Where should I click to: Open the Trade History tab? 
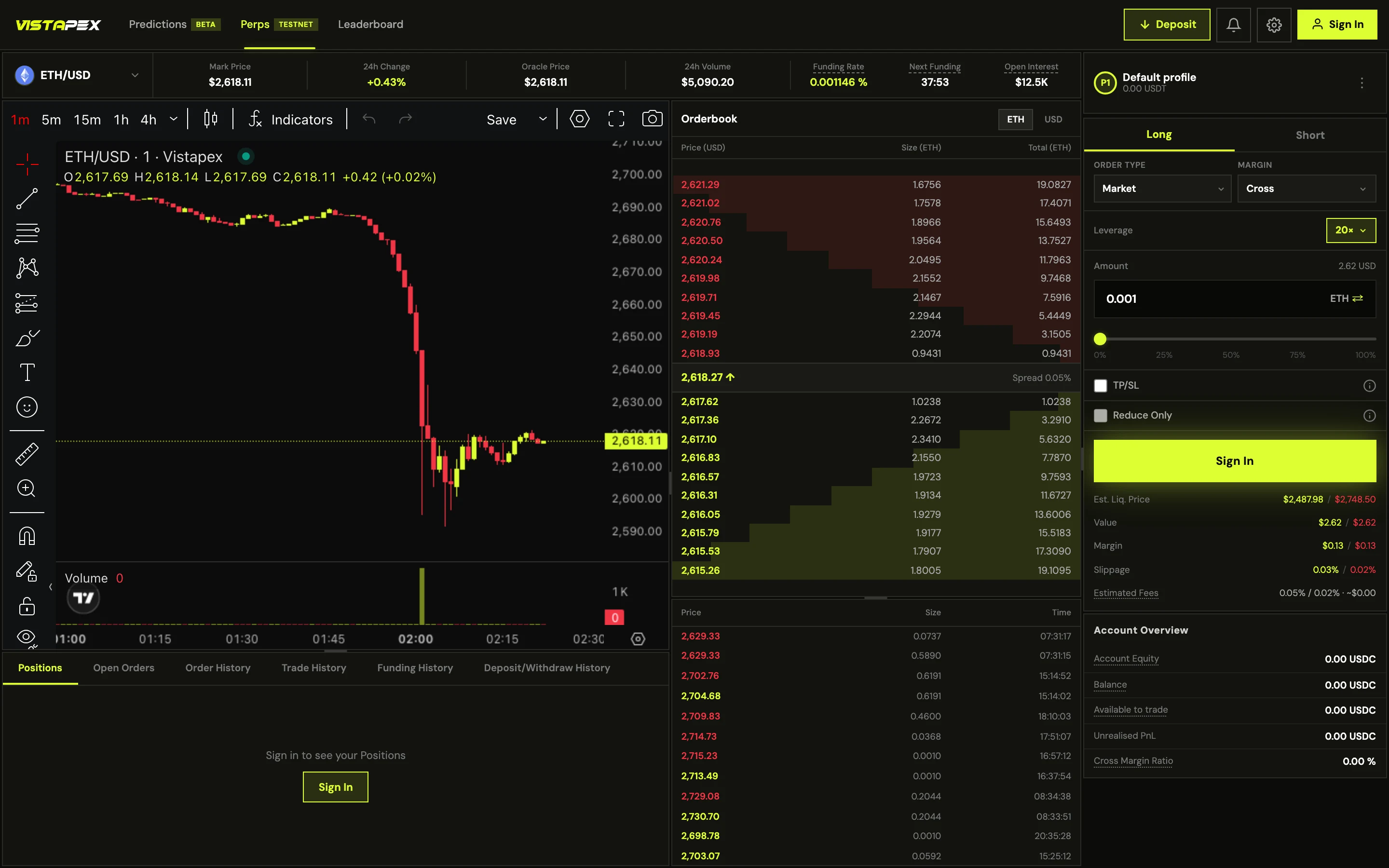click(313, 668)
